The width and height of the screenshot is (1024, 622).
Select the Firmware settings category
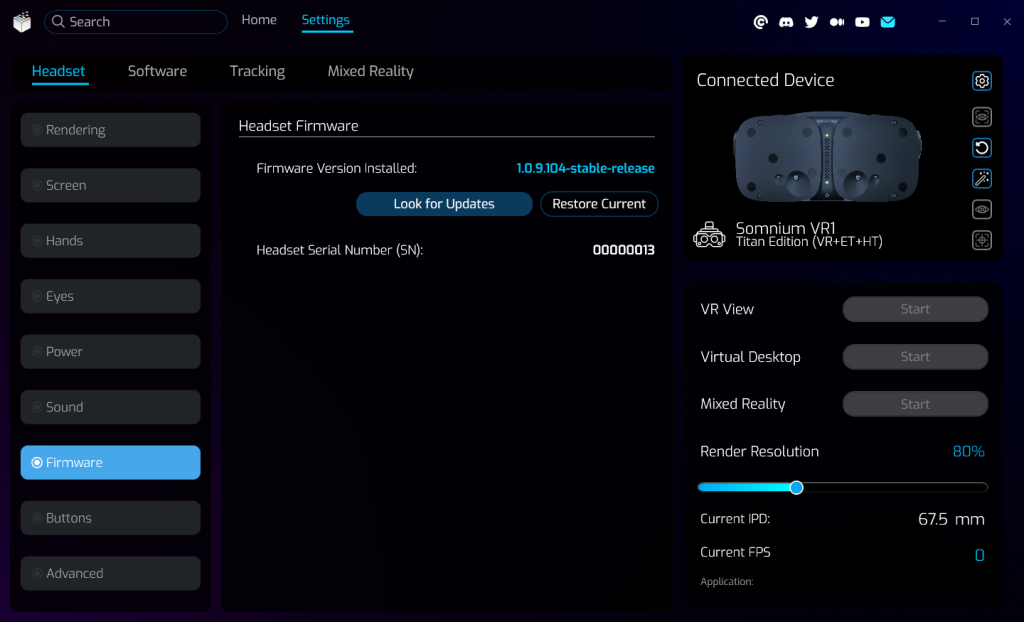(110, 463)
